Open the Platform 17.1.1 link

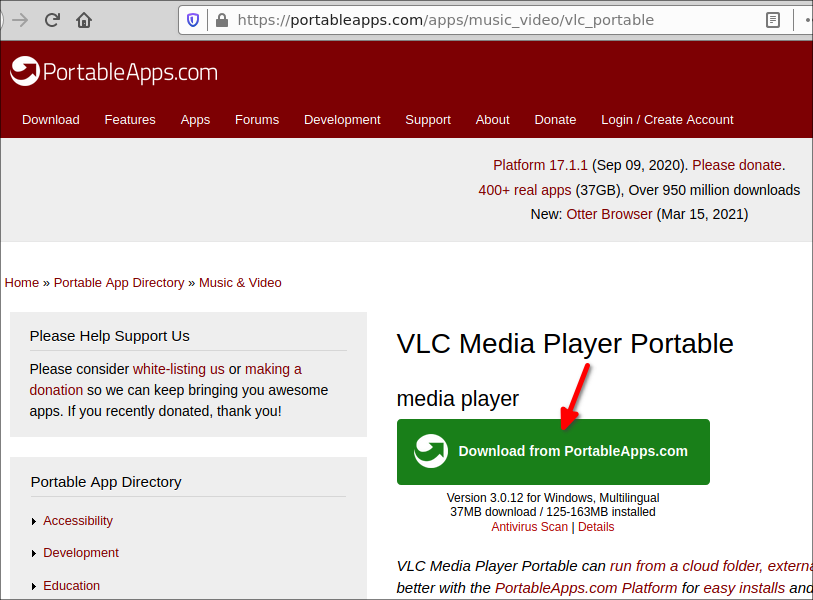tap(540, 165)
